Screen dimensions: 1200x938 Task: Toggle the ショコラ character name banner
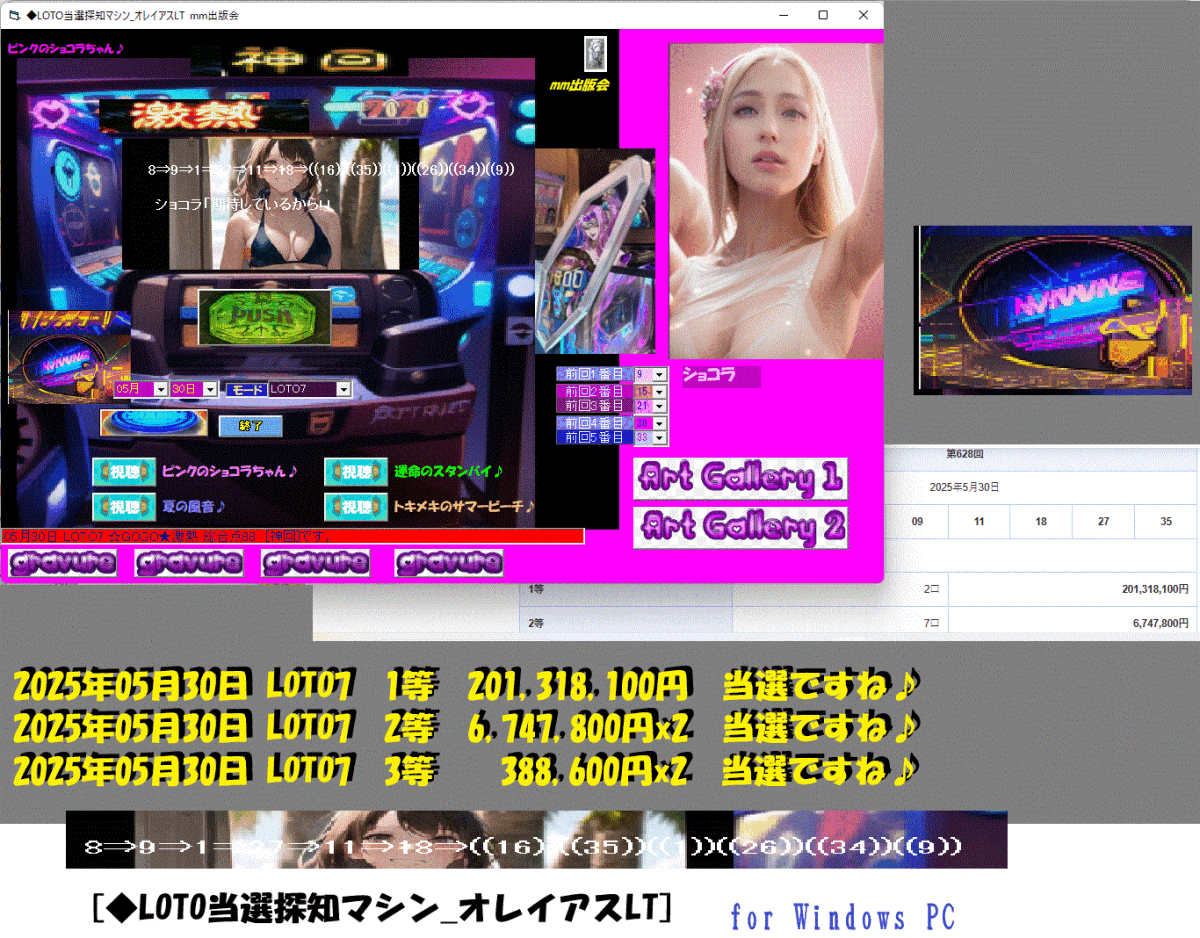pyautogui.click(x=720, y=375)
